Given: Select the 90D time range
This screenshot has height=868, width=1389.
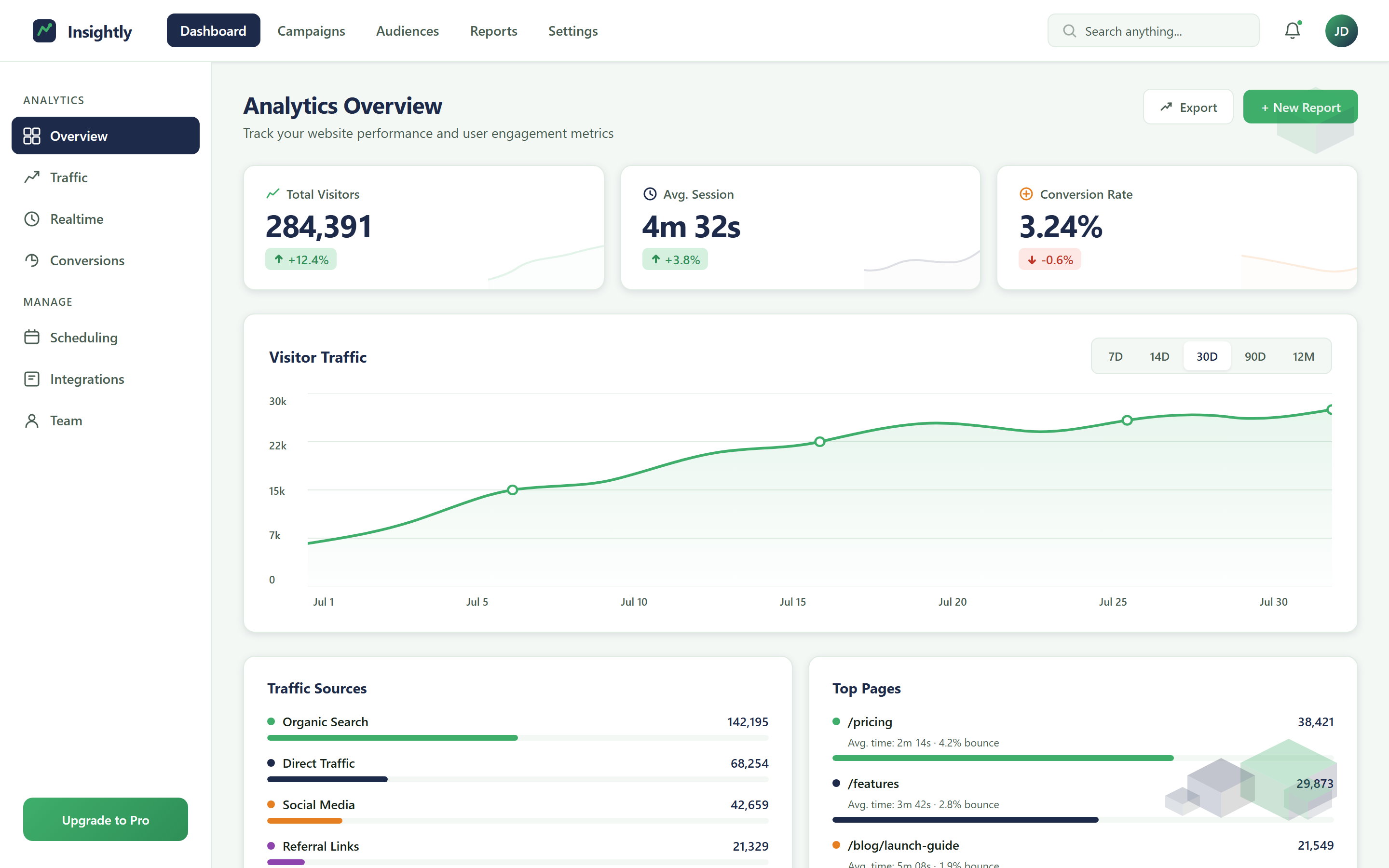Looking at the screenshot, I should tap(1255, 356).
